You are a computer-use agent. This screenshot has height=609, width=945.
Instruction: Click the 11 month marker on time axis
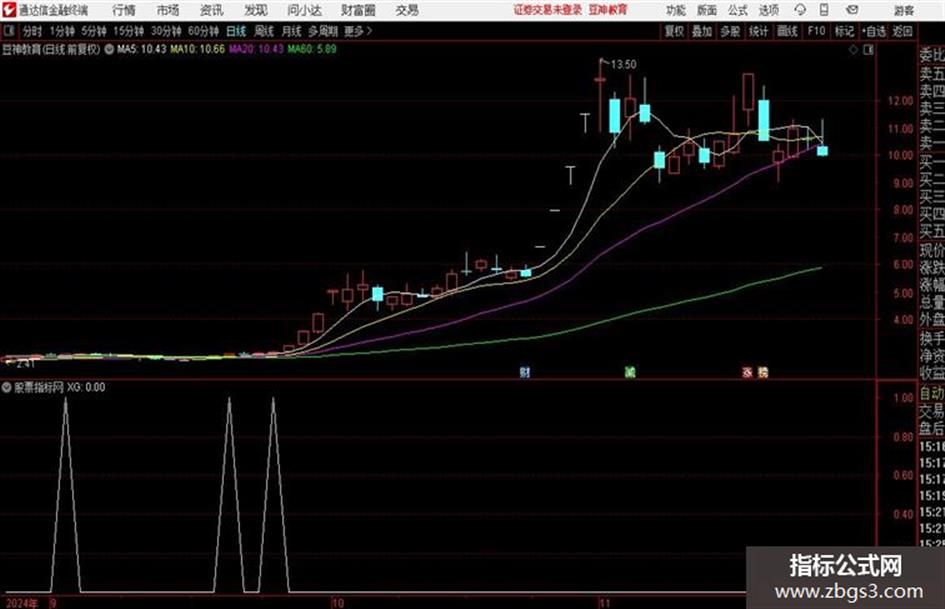(x=606, y=602)
